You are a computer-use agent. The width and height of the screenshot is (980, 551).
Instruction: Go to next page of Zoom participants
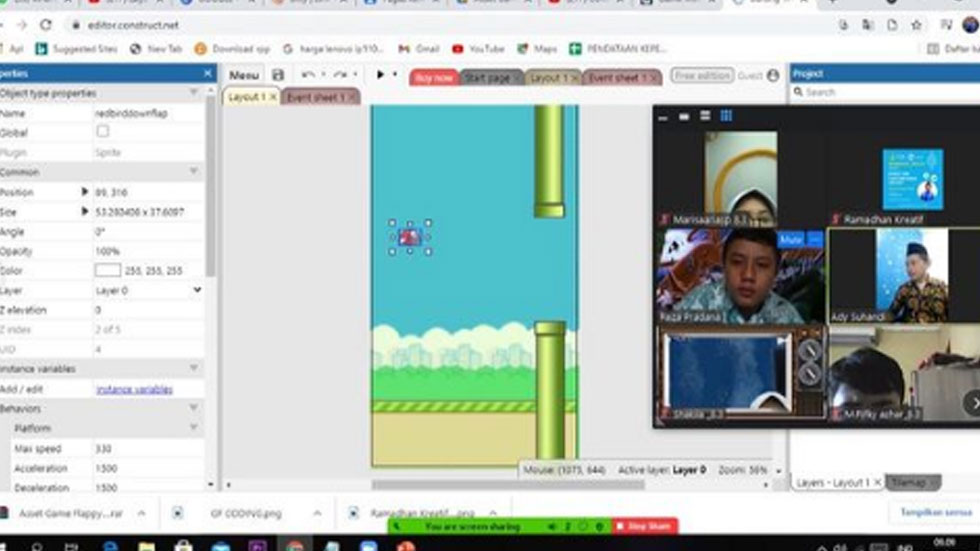point(974,403)
